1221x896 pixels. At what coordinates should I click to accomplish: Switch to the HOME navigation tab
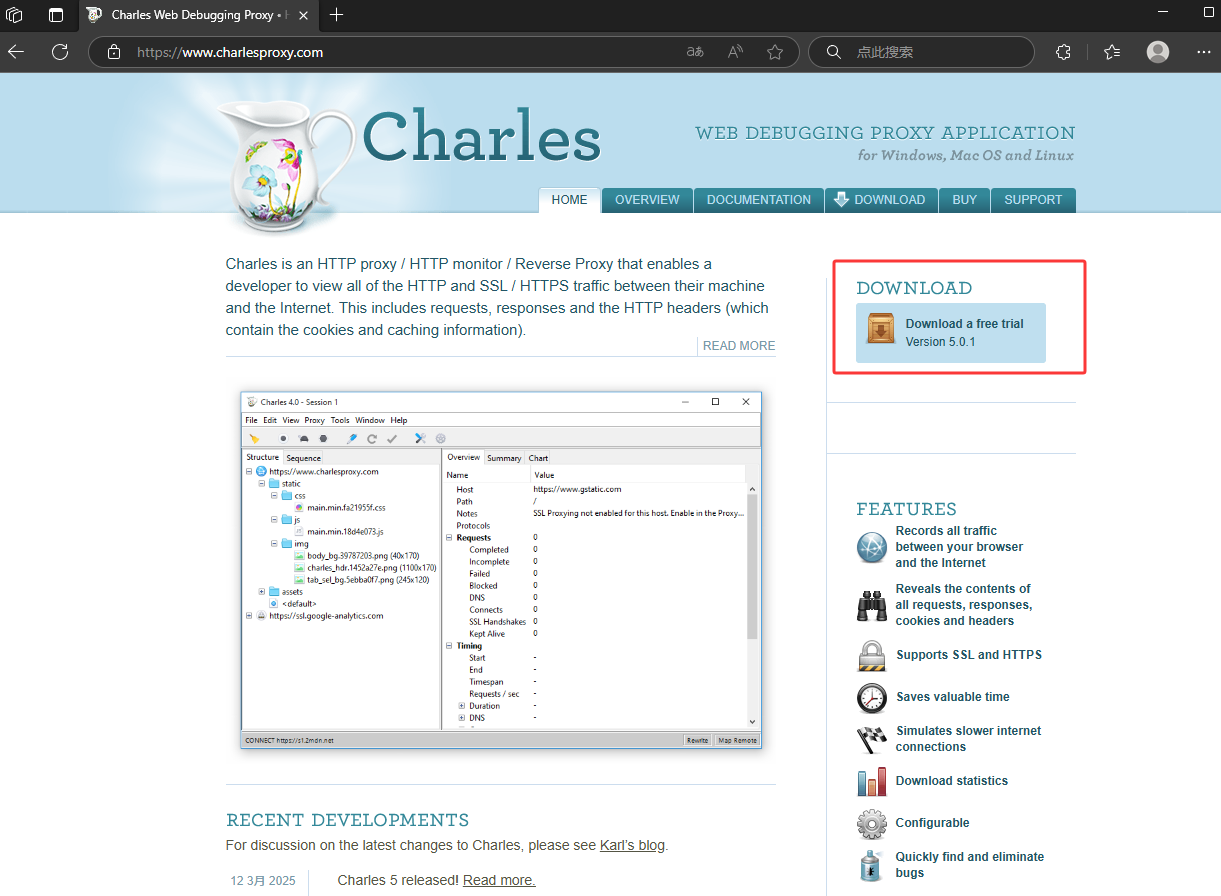click(569, 200)
